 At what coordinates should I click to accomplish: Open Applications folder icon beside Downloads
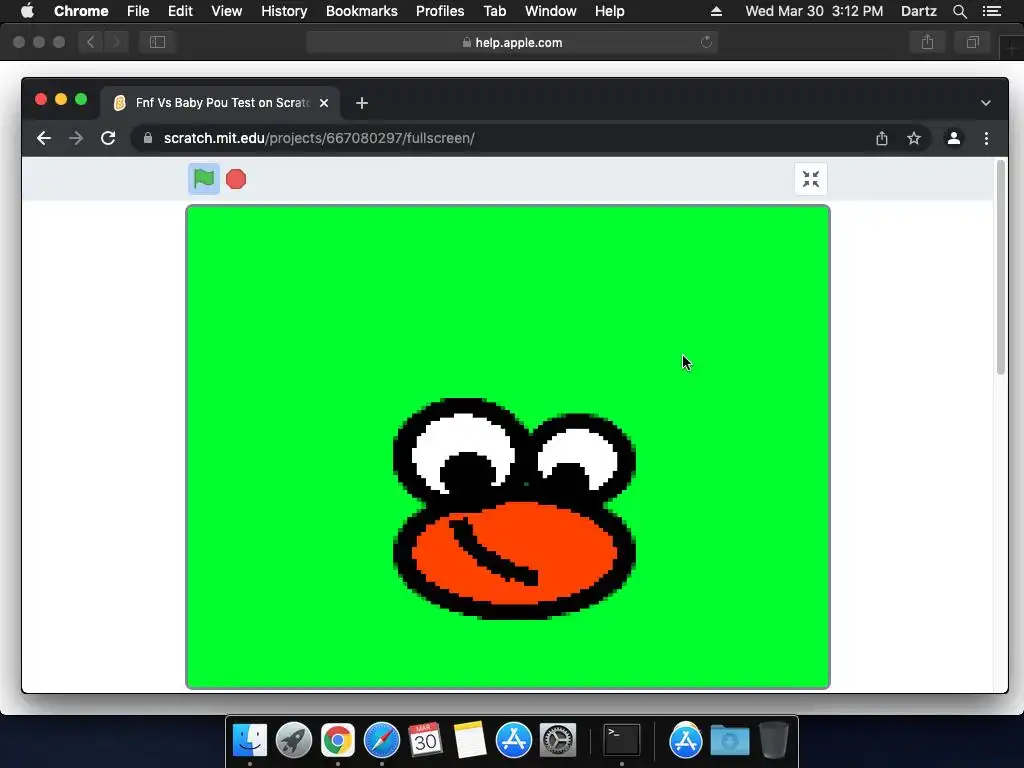(686, 740)
